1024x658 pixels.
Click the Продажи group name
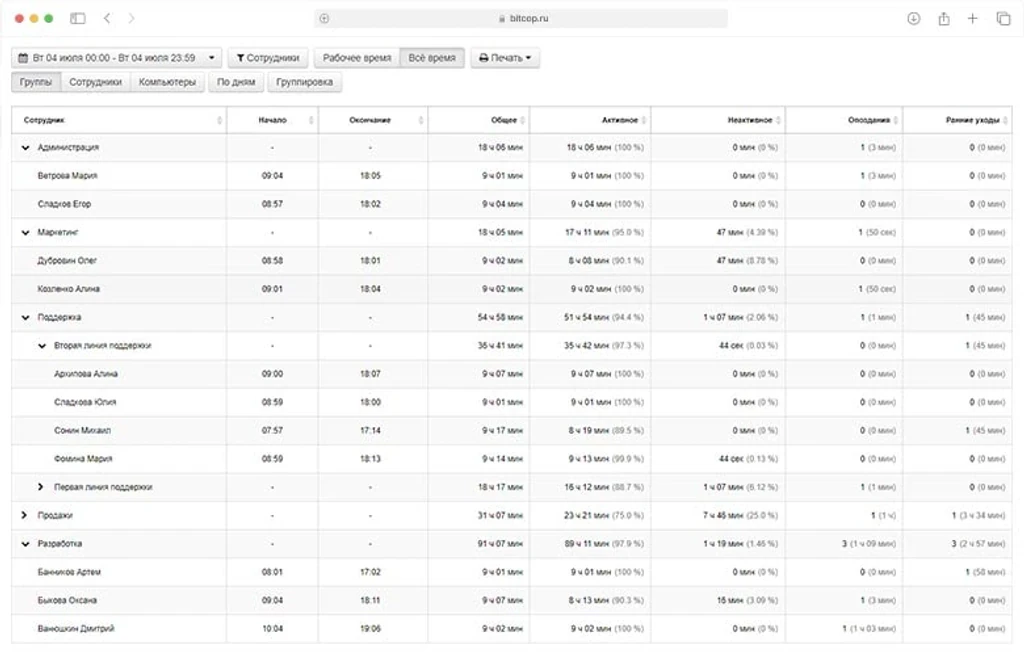pyautogui.click(x=55, y=516)
